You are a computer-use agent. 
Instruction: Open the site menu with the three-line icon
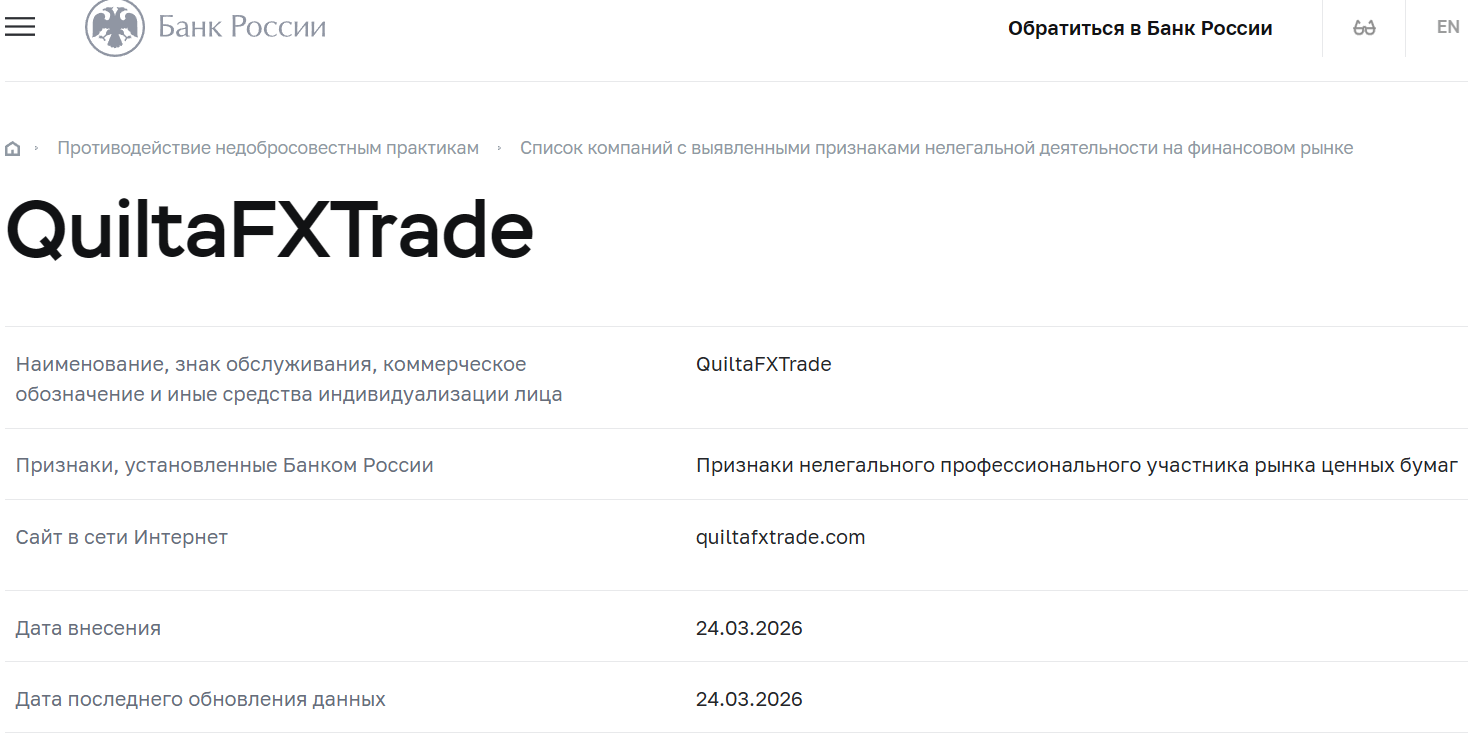click(20, 27)
